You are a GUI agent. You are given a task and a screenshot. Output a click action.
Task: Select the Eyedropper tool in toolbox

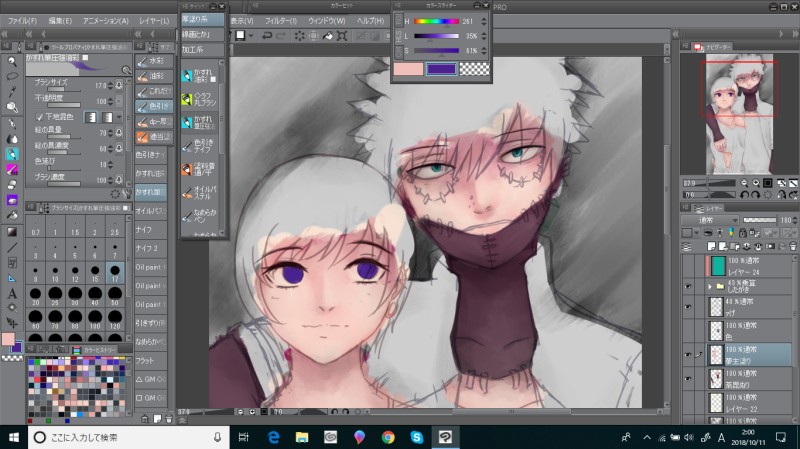click(12, 92)
